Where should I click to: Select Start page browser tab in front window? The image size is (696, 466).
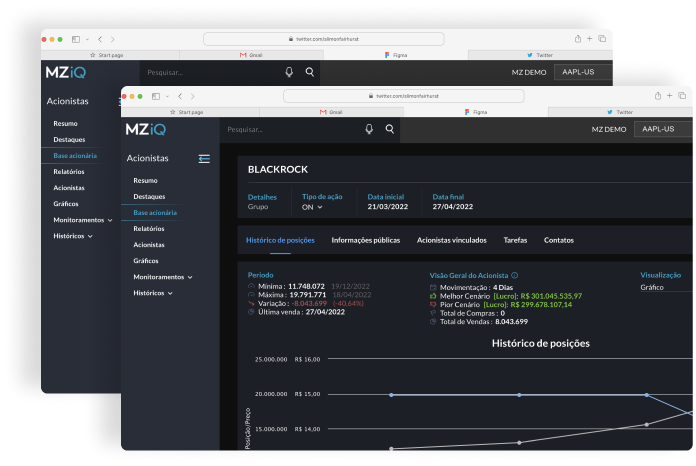(x=190, y=112)
